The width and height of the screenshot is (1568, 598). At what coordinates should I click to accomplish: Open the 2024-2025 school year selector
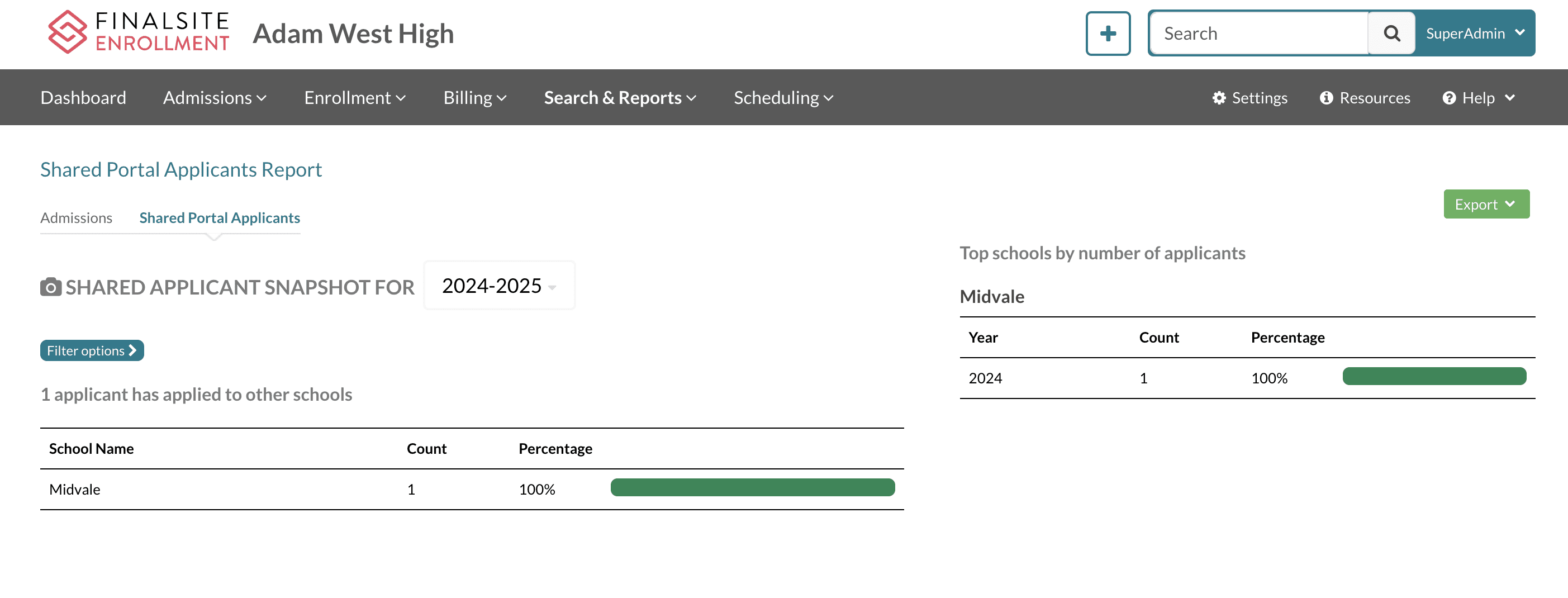498,285
